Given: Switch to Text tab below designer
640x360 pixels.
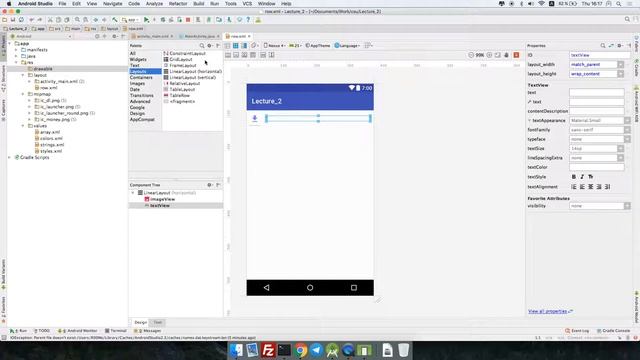Looking at the screenshot, I should point(158,322).
